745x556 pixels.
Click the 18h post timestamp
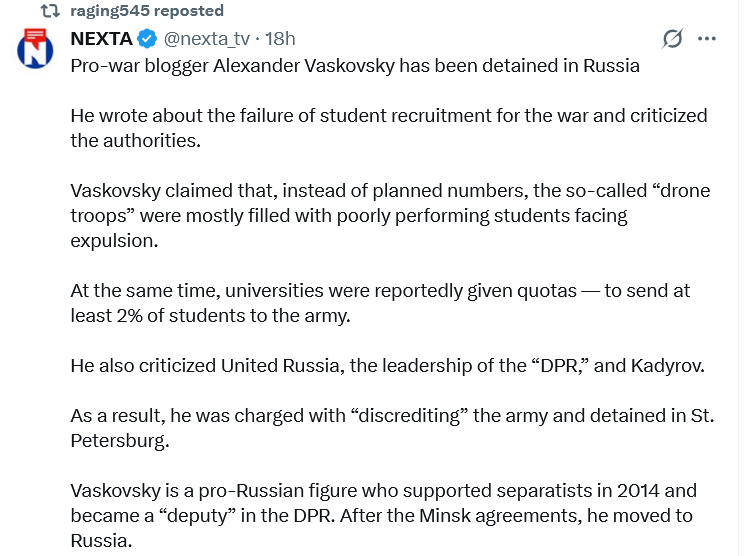279,39
